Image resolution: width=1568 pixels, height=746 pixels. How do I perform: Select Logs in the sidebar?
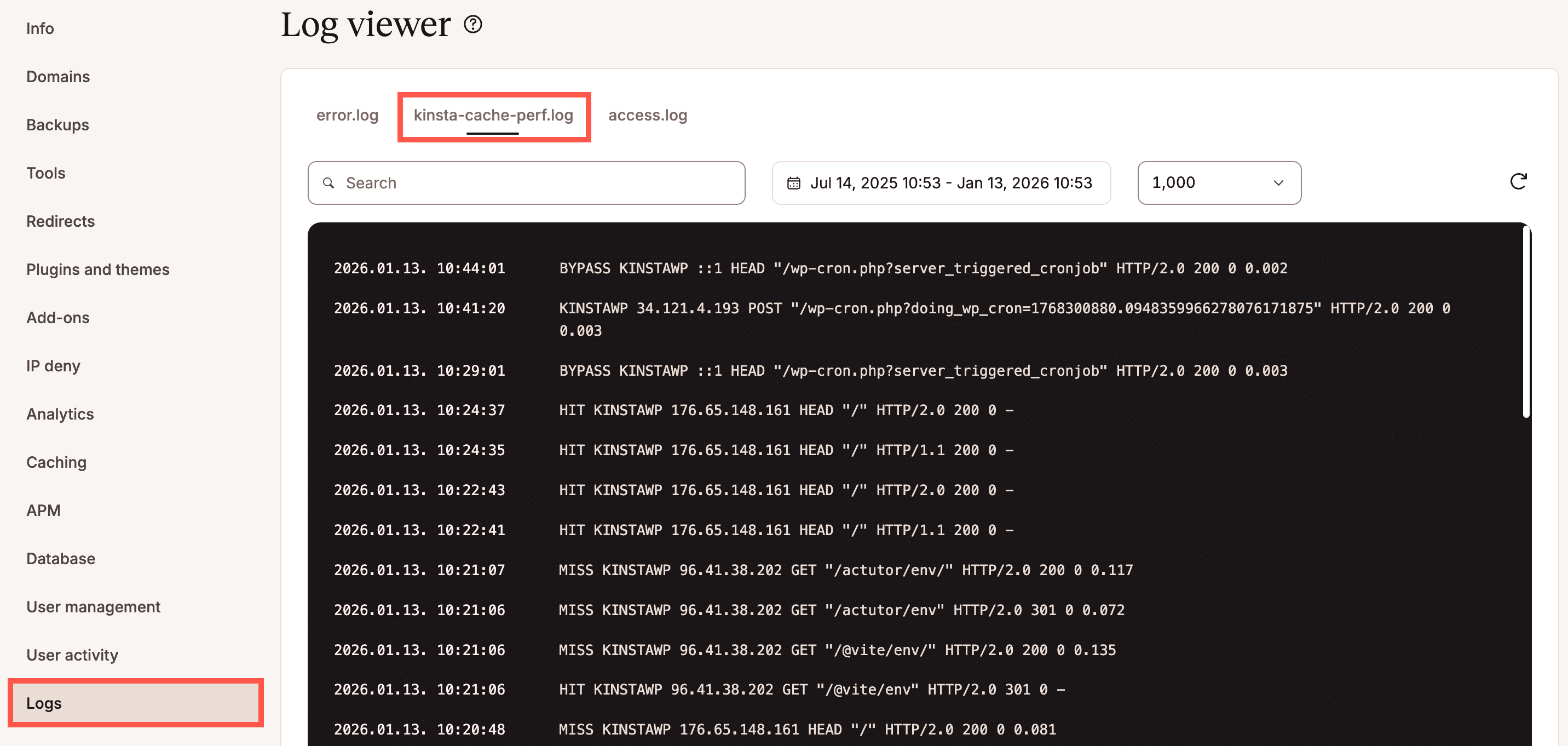pyautogui.click(x=44, y=703)
